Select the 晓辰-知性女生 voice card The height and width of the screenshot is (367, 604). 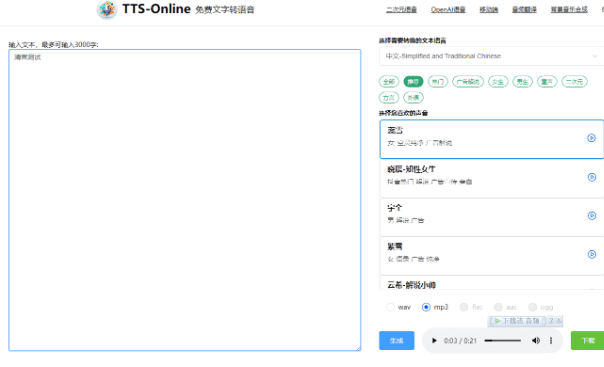point(492,178)
